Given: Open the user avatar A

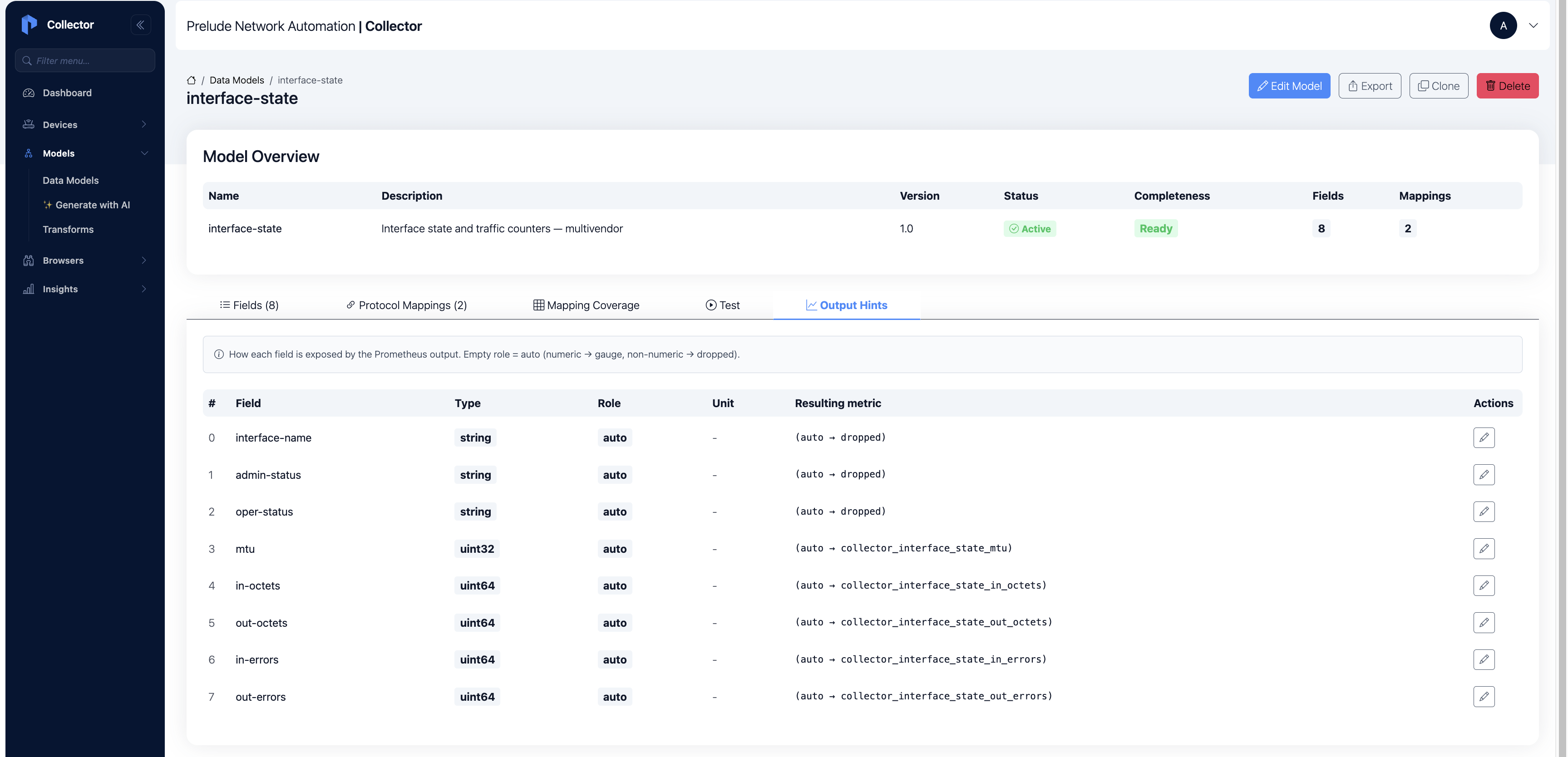Looking at the screenshot, I should pos(1503,25).
